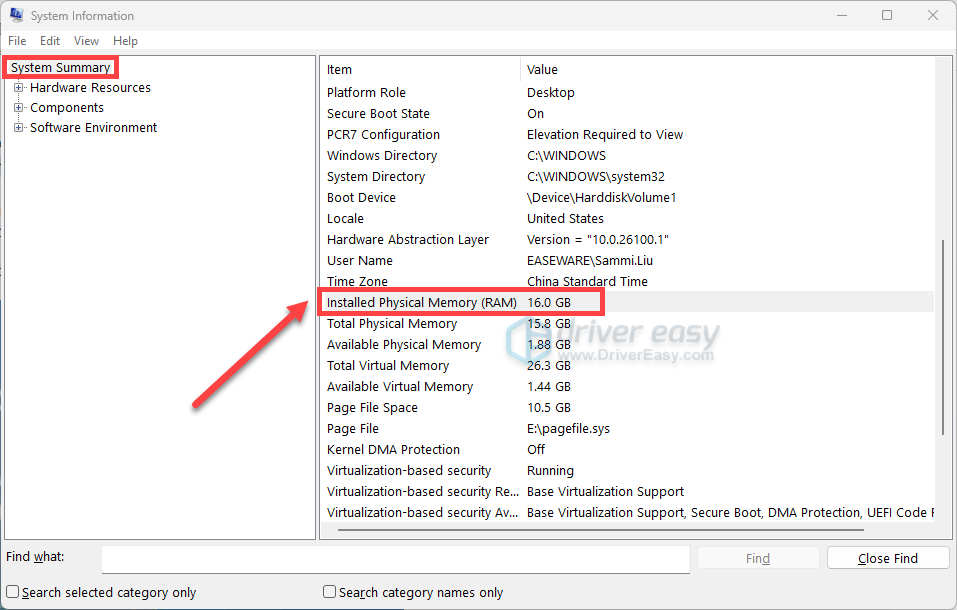Click the System Information app icon in title bar
This screenshot has width=957, height=610.
tap(16, 16)
